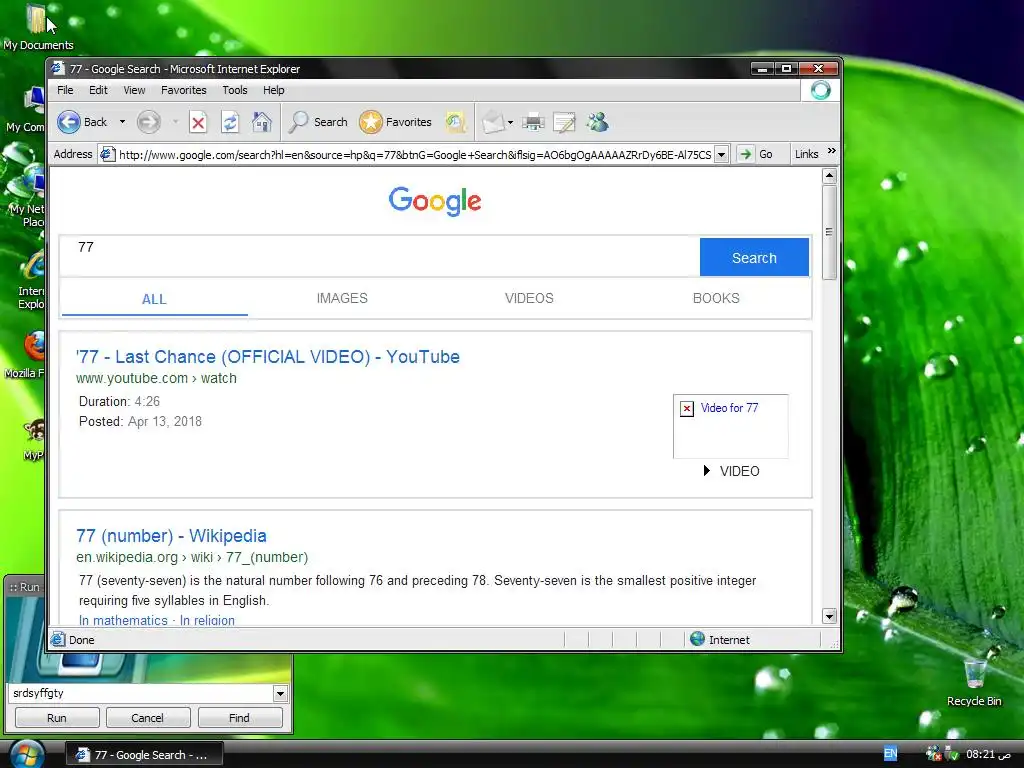This screenshot has width=1024, height=768.
Task: Open Favorites star panel
Action: coord(396,122)
